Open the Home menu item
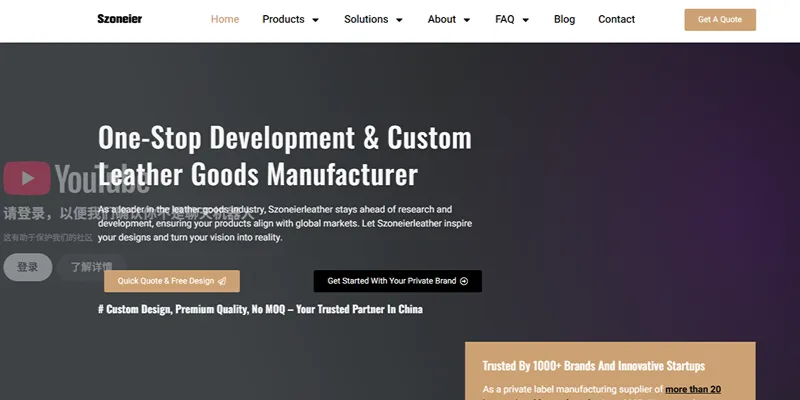This screenshot has width=800, height=400. [x=225, y=19]
